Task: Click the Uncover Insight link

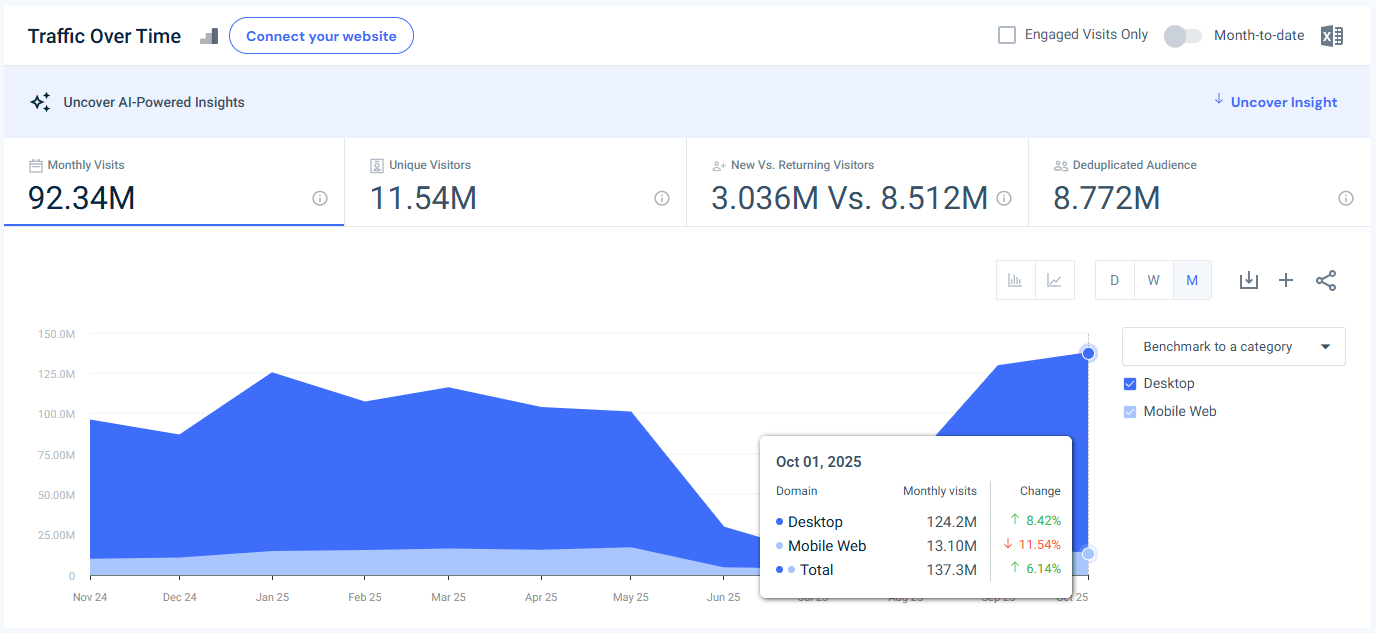Action: tap(1283, 101)
